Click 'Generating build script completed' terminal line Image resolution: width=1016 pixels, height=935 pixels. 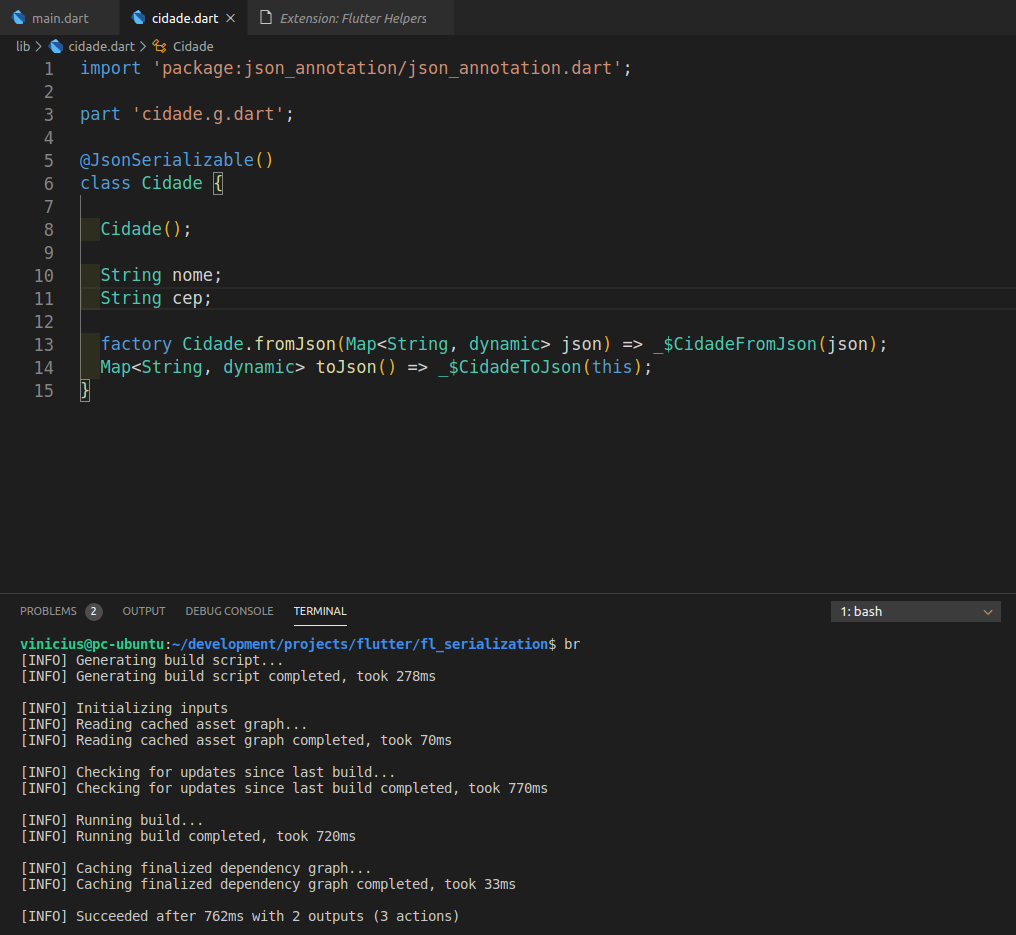tap(228, 676)
